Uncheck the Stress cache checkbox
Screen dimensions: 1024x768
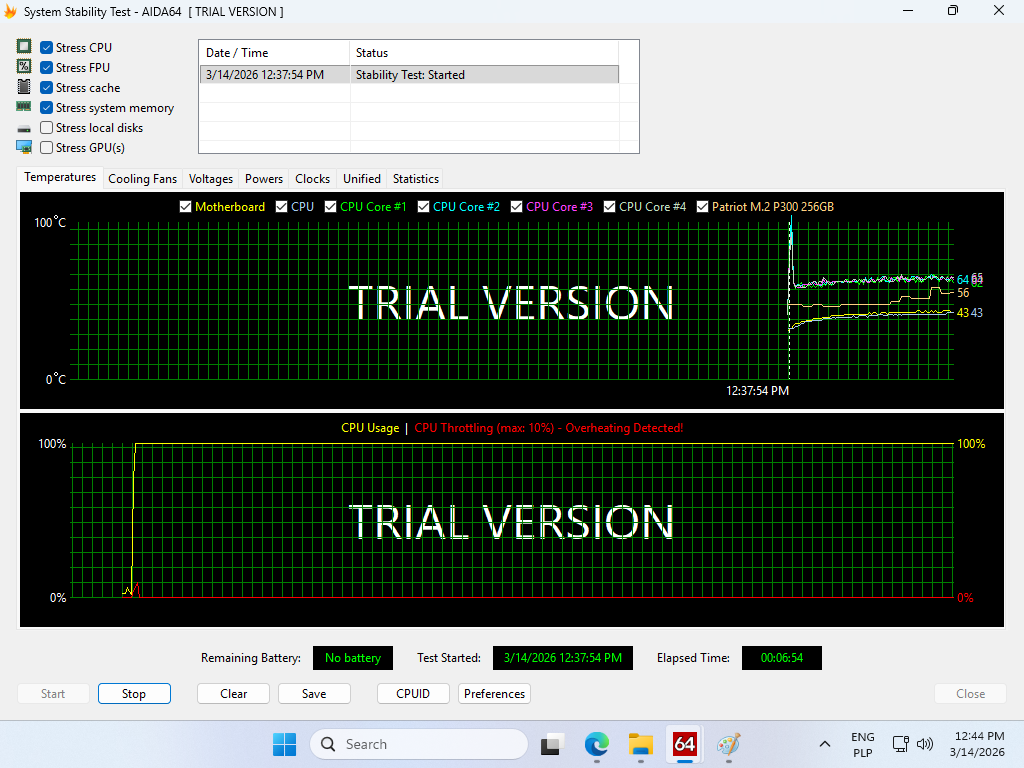(46, 88)
